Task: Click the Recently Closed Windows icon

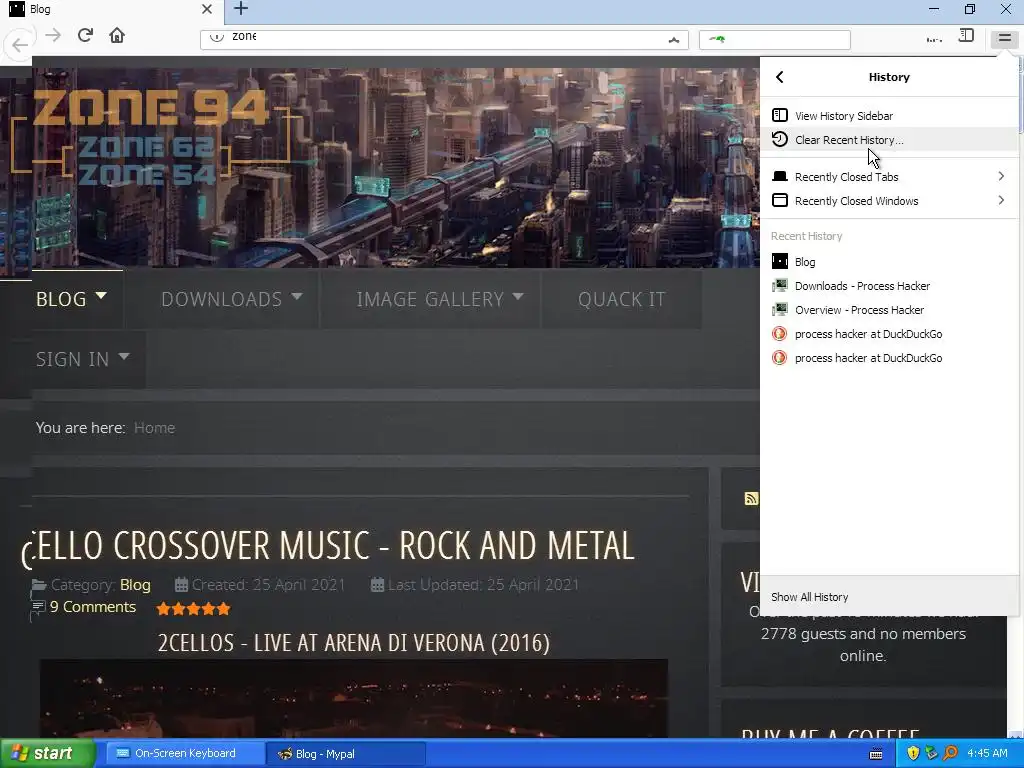Action: coord(780,200)
